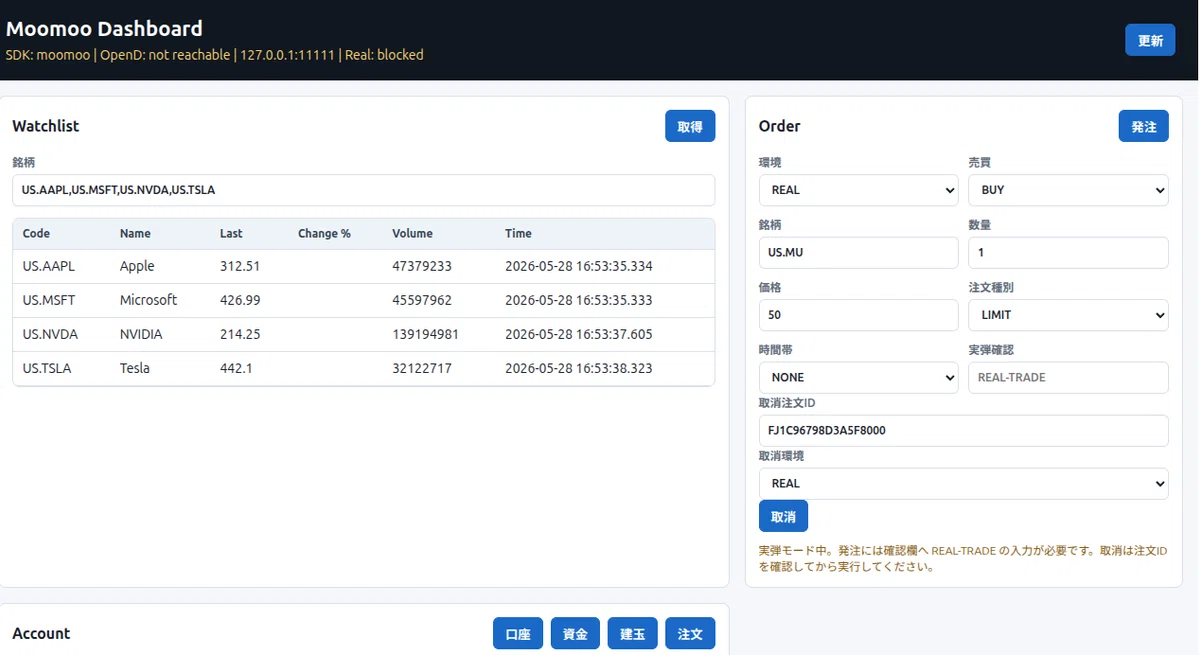
Task: Select the US.MSFT code cell
Action: (49, 300)
